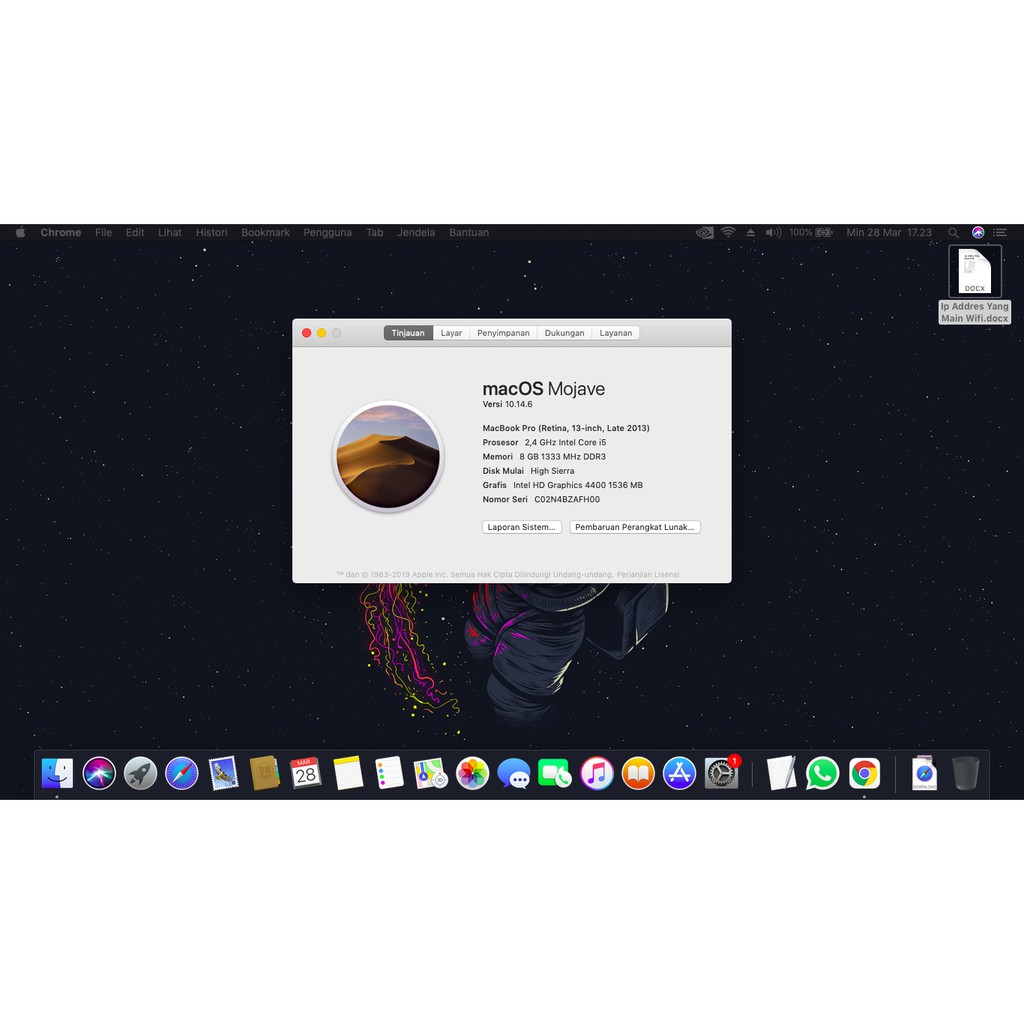Open Calendar showing March 28
The height and width of the screenshot is (1024, 1024).
[306, 773]
